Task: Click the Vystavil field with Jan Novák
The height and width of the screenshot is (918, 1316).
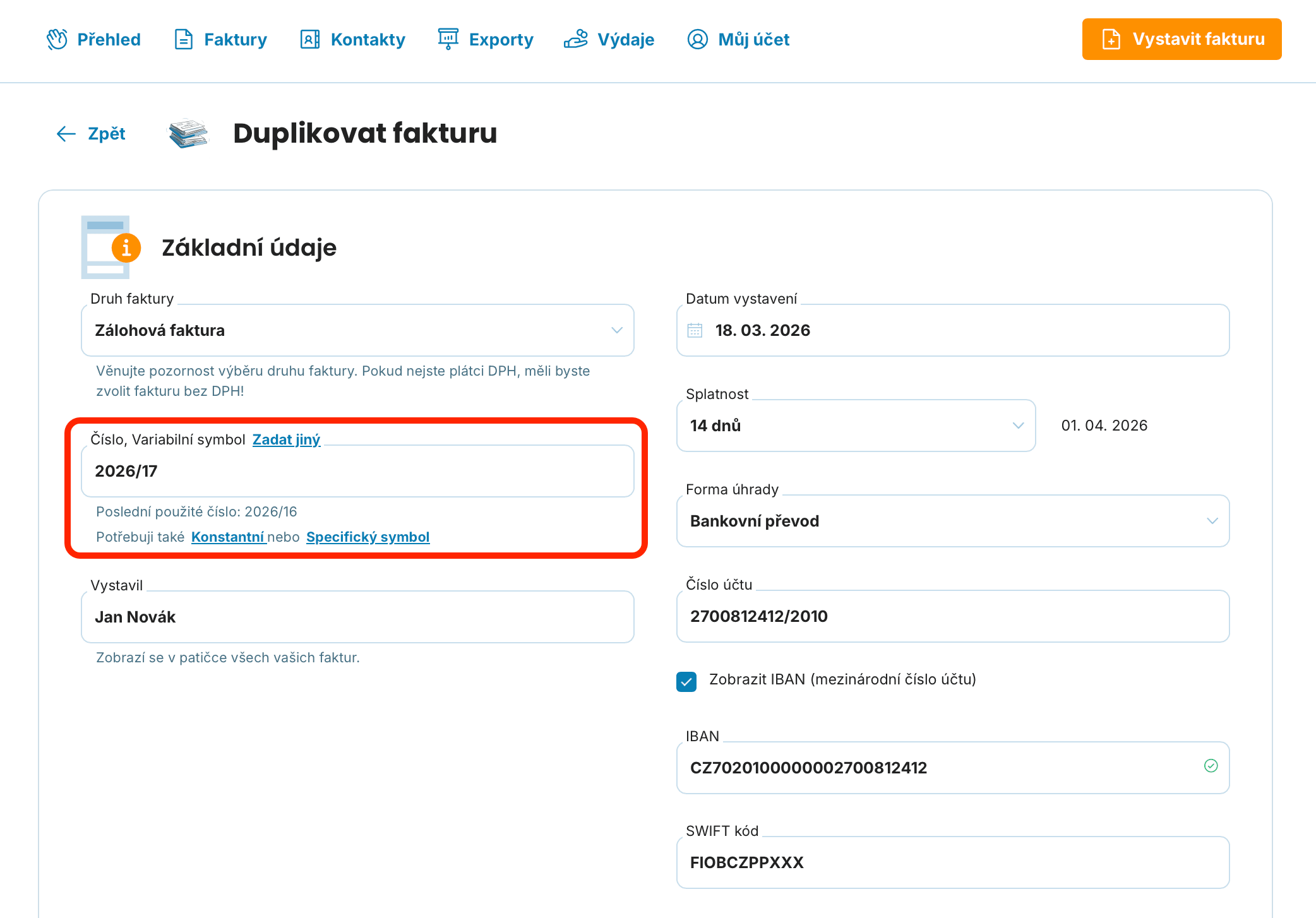Action: (357, 617)
